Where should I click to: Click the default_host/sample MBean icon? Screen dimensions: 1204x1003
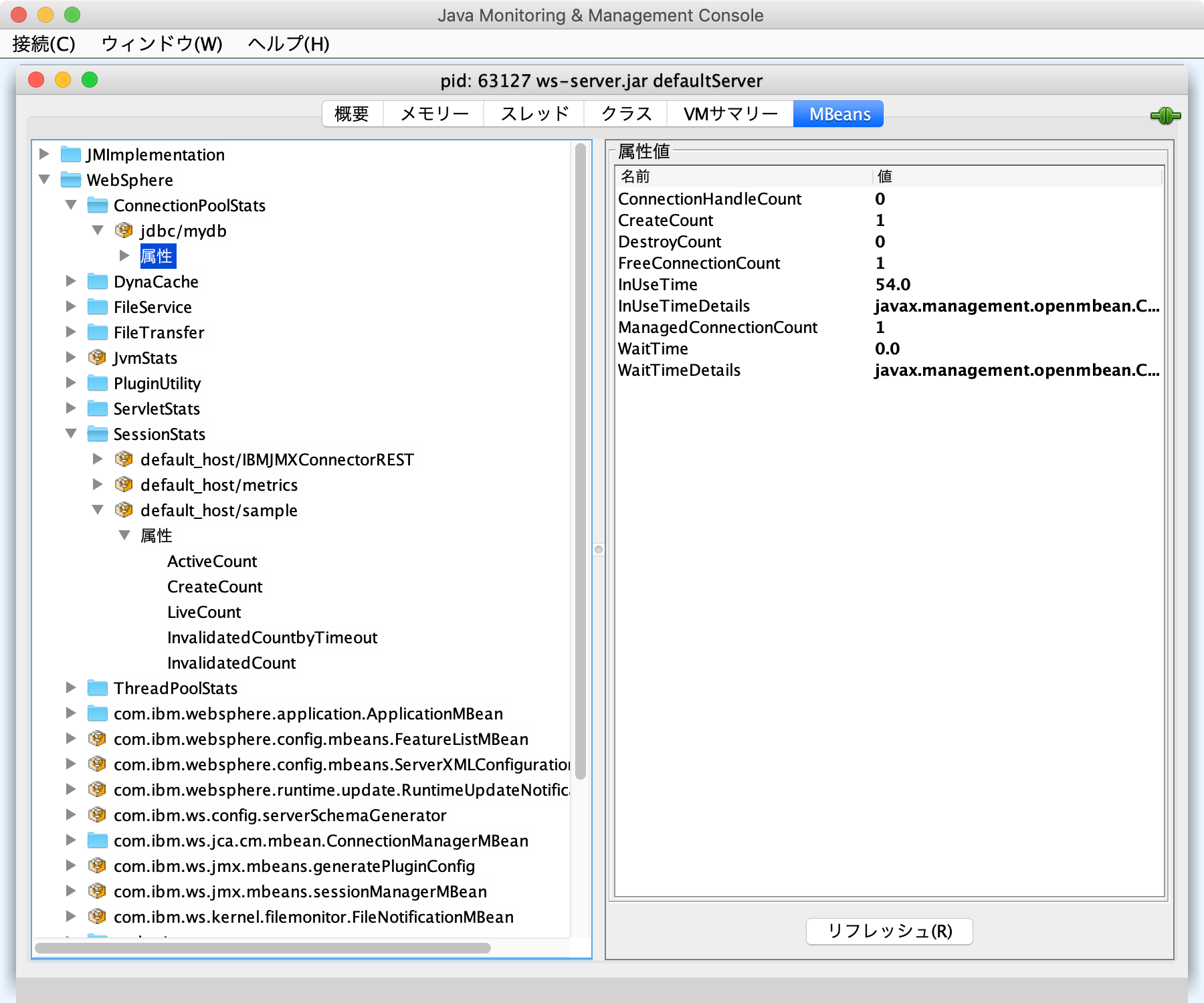click(x=124, y=510)
